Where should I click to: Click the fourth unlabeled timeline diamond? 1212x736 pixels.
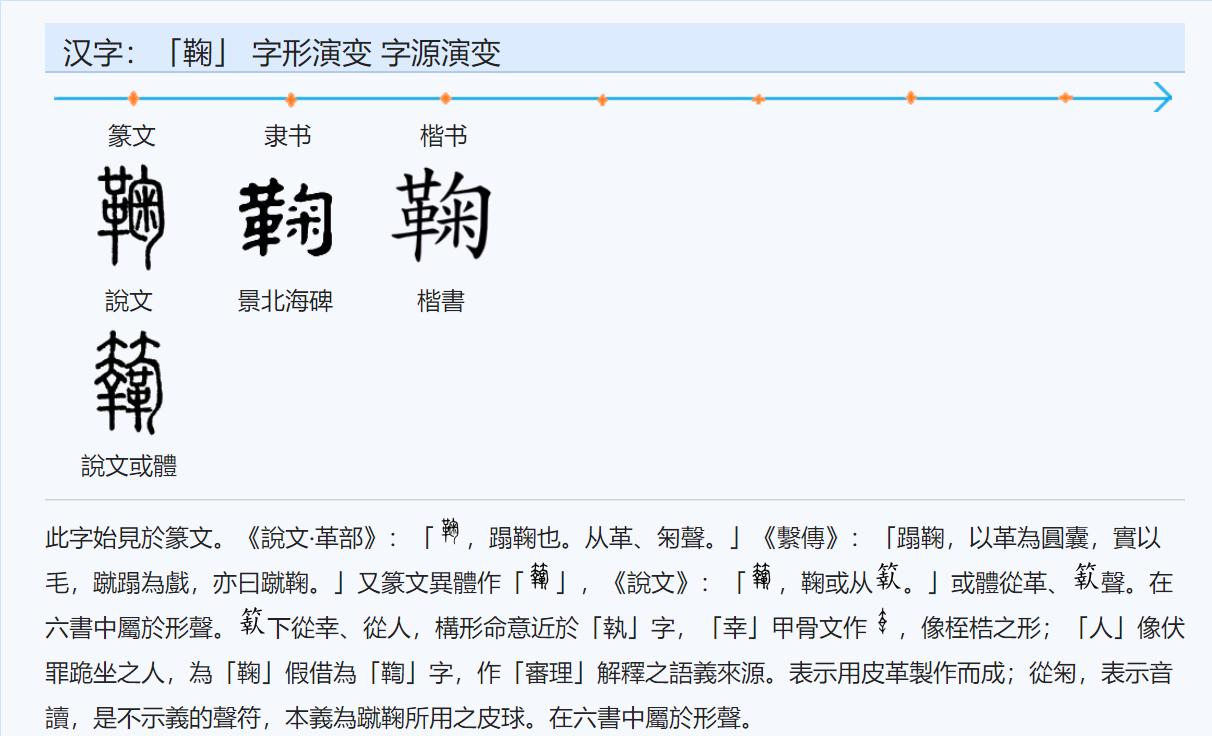click(602, 98)
